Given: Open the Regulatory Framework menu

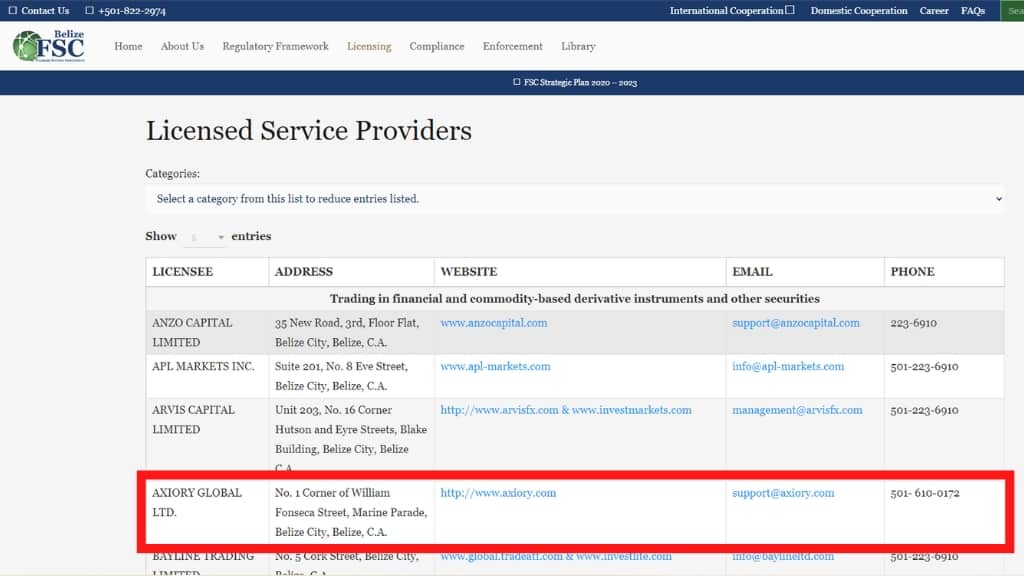Looking at the screenshot, I should coord(276,46).
